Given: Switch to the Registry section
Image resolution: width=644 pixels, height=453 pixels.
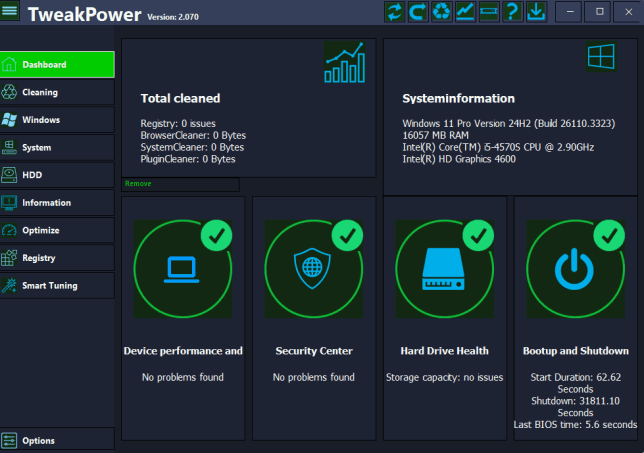Looking at the screenshot, I should [57, 258].
